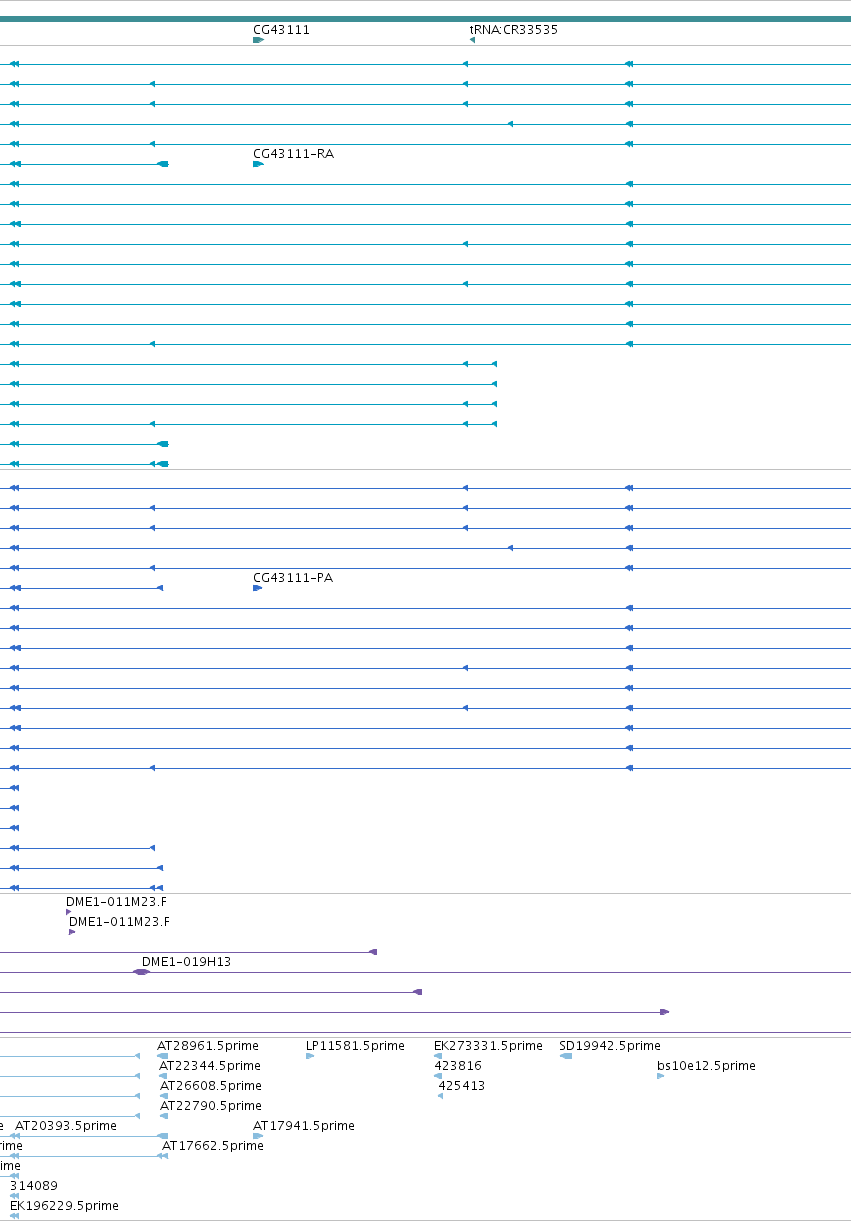This screenshot has height=1221, width=851.
Task: Click the SD19942.5prime EST label
Action: click(x=610, y=1046)
